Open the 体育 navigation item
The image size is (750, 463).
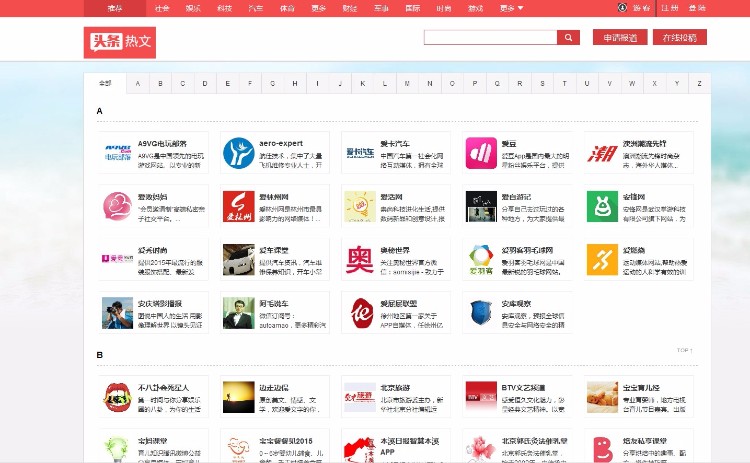click(x=287, y=8)
